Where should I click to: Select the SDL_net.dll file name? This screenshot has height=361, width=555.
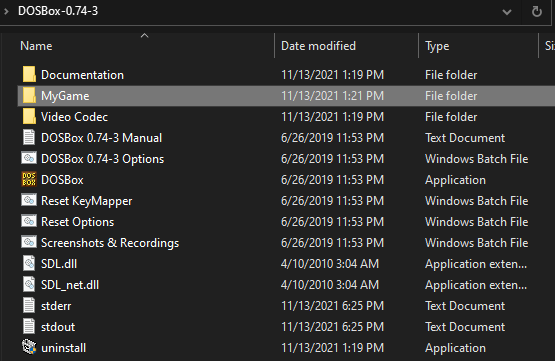point(70,285)
